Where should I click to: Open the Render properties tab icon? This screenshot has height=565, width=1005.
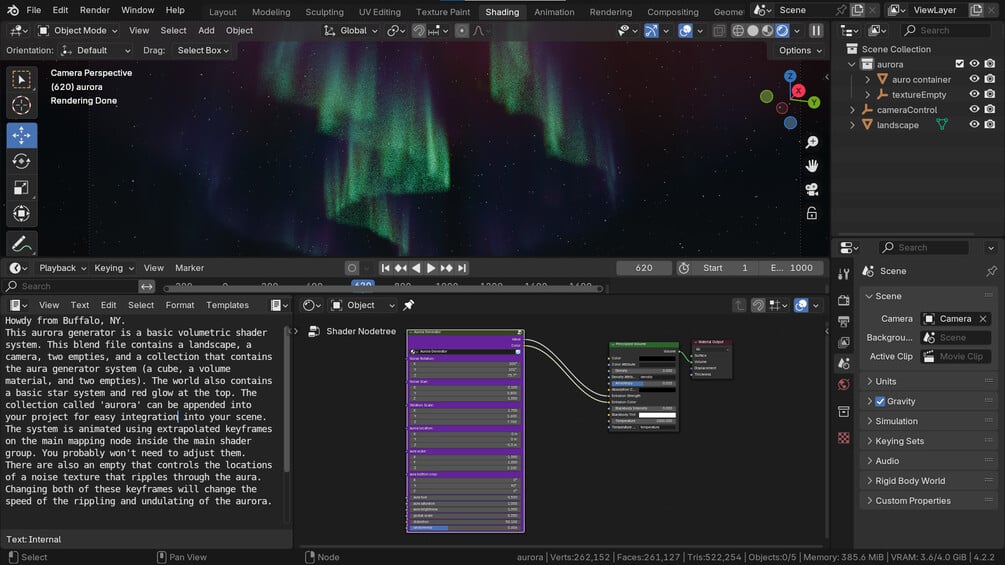click(x=843, y=300)
